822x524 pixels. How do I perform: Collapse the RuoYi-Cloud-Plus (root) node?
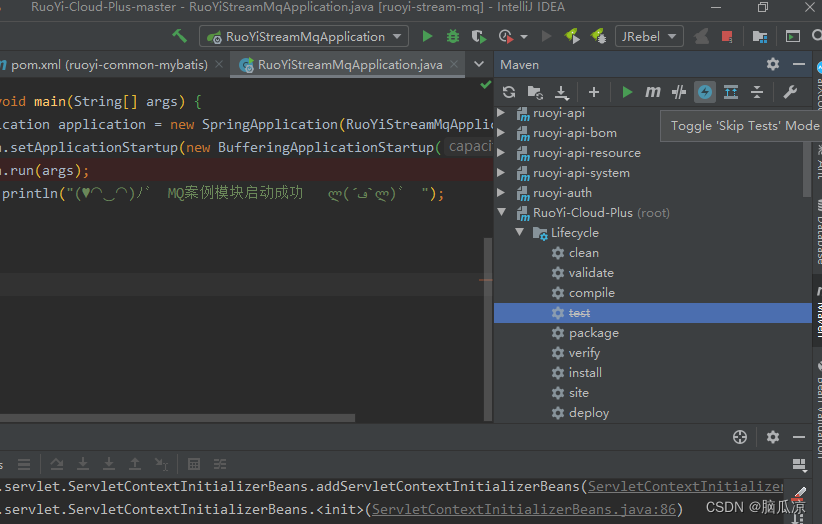pyautogui.click(x=502, y=212)
